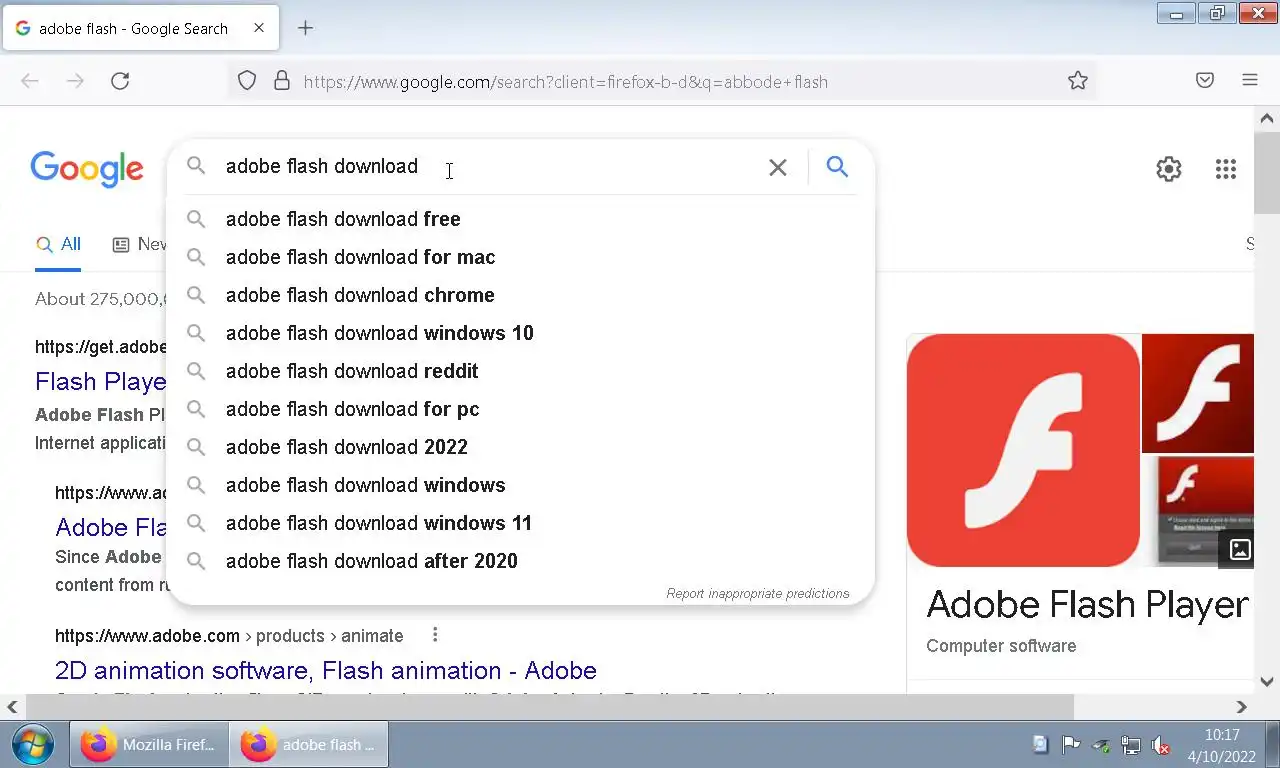Select suggestion adobe flash download reddit
The image size is (1280, 768).
[520, 371]
